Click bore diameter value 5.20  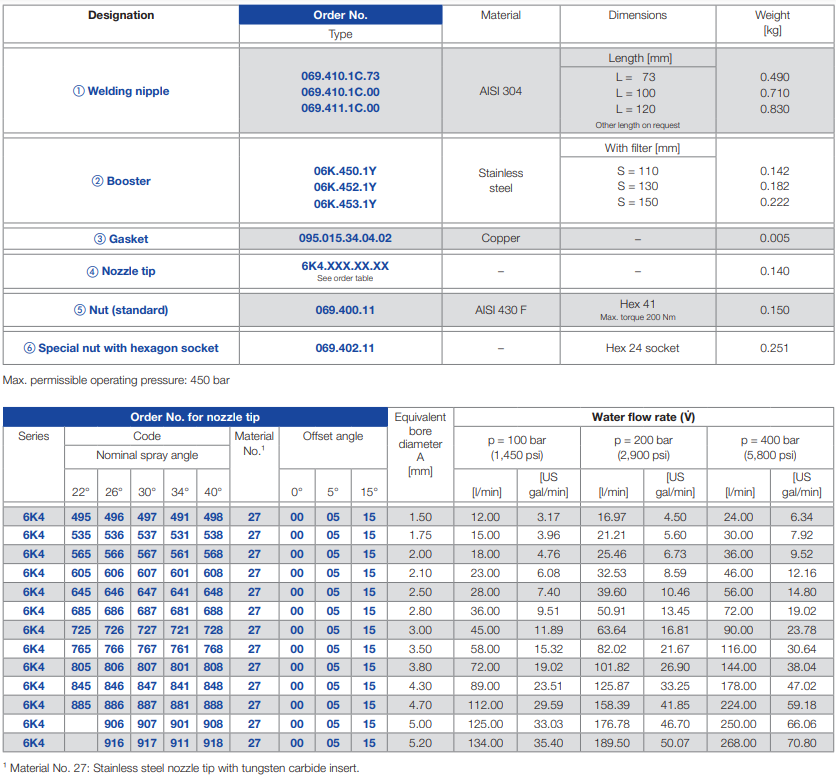click(x=420, y=743)
